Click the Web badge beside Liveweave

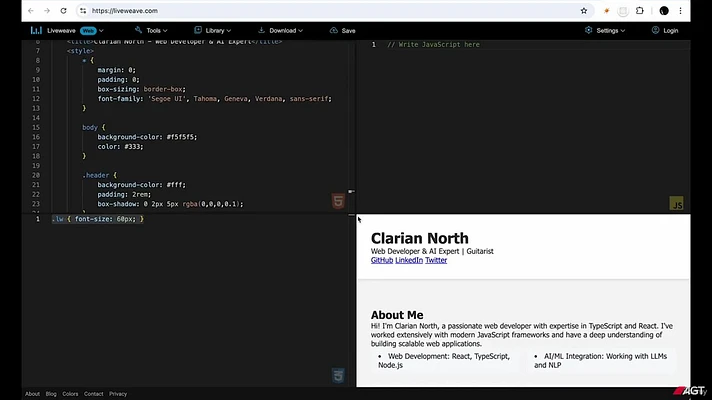88,31
